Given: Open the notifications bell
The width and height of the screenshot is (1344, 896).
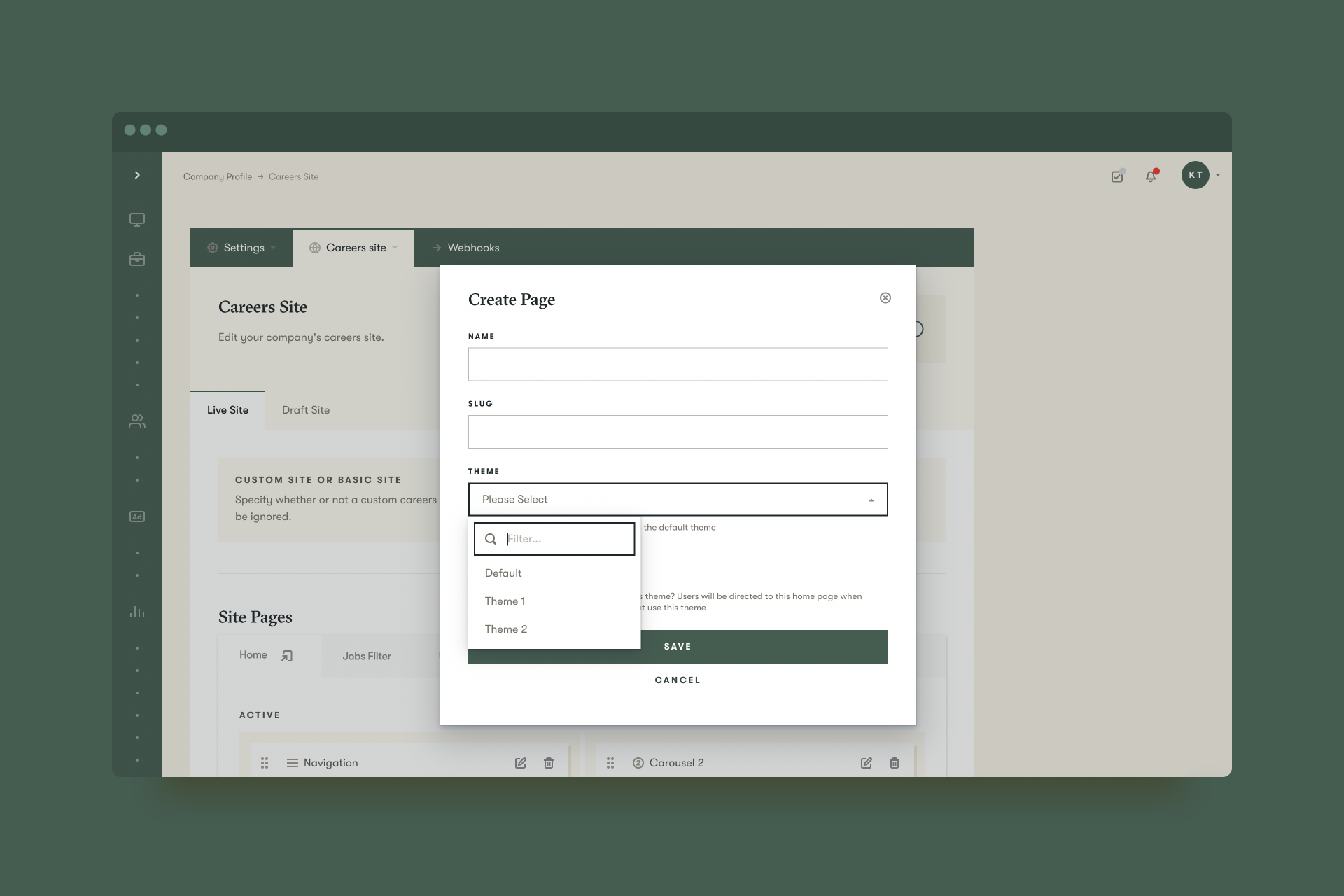Looking at the screenshot, I should coord(1151,176).
